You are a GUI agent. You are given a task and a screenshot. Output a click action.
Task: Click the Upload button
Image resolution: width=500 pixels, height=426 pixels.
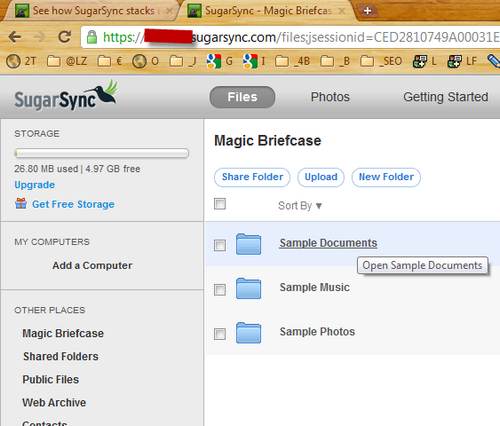[321, 177]
